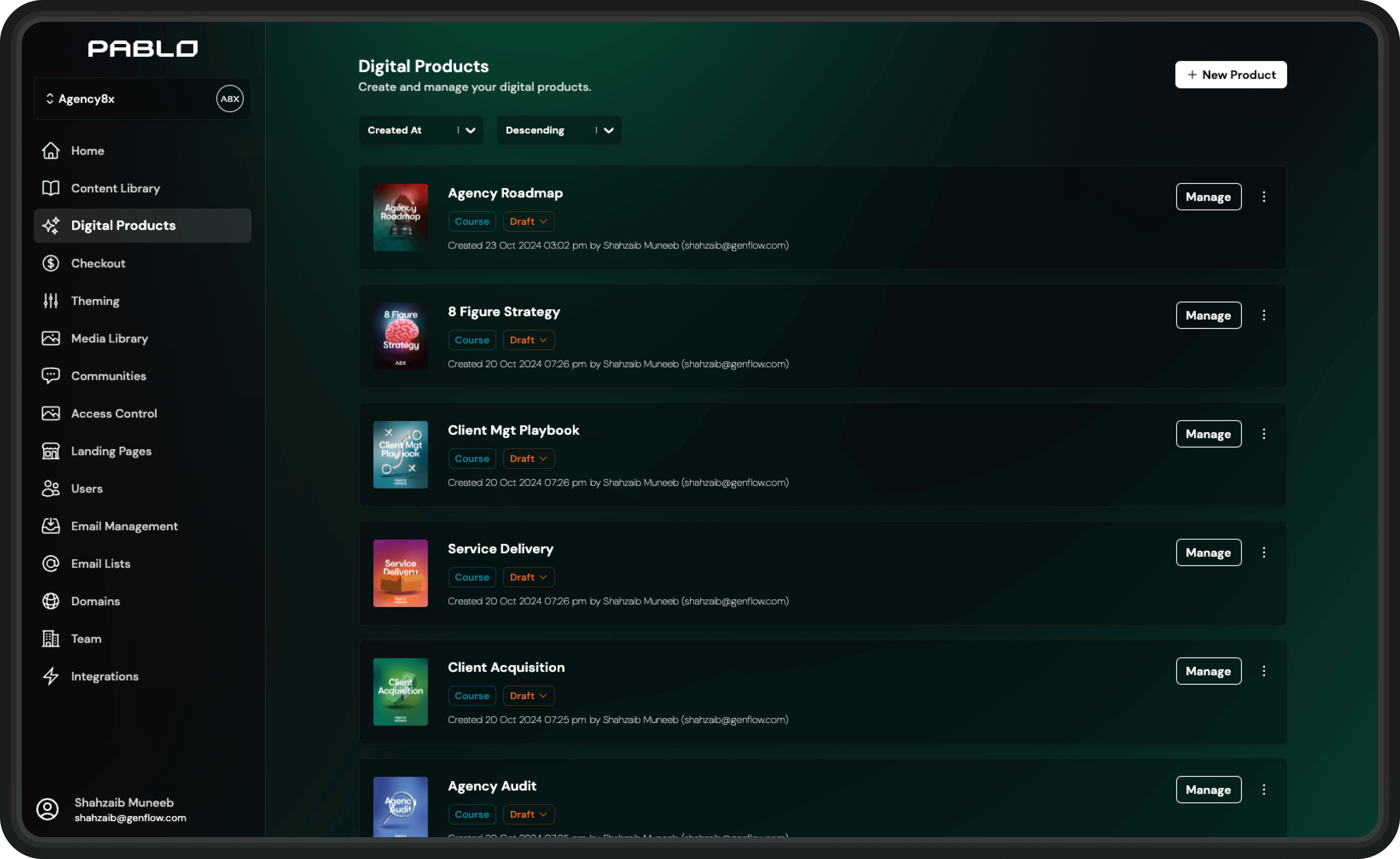Expand the Created At sort dropdown

pos(420,130)
